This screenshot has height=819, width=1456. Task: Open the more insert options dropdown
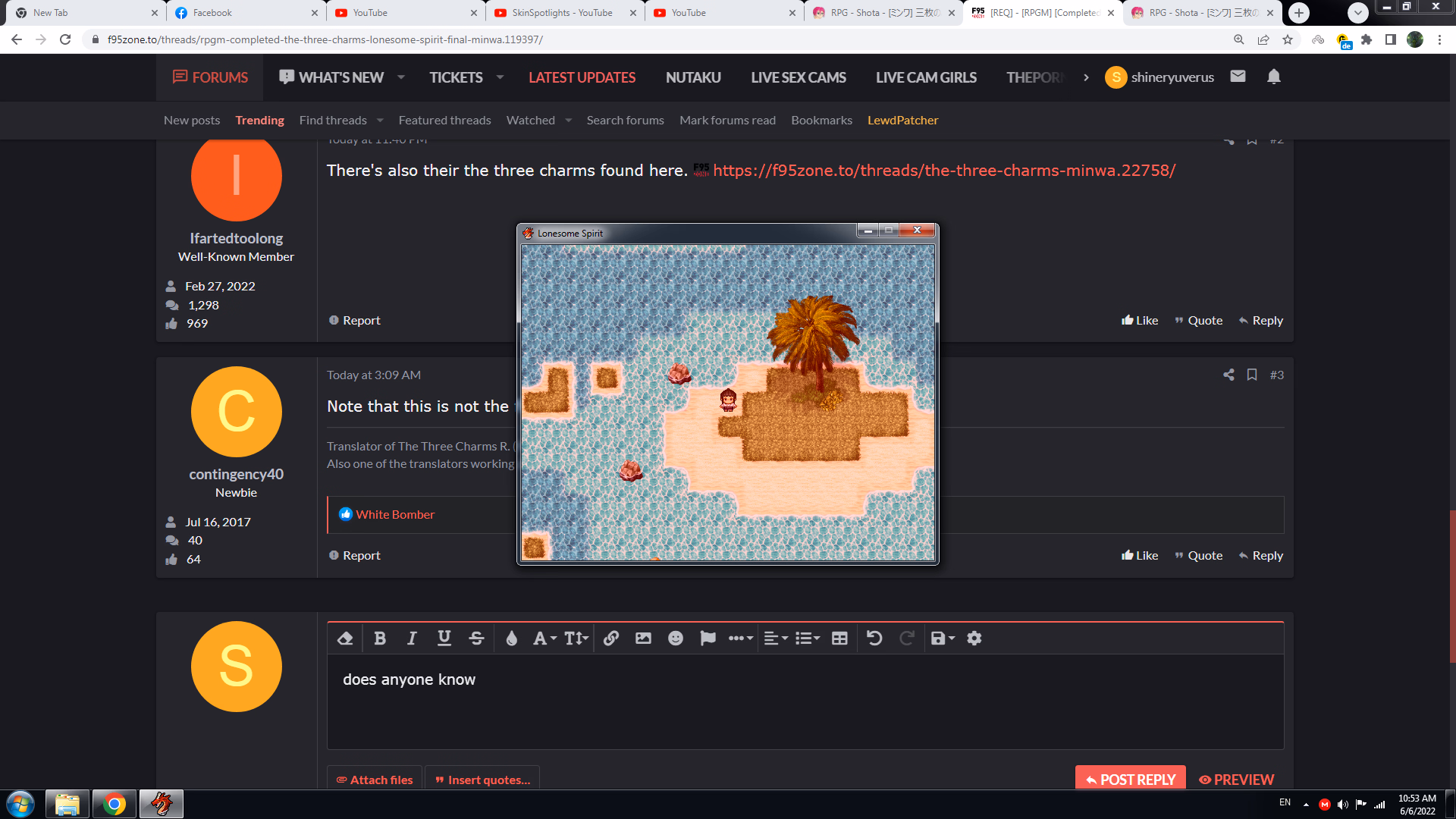tap(741, 639)
